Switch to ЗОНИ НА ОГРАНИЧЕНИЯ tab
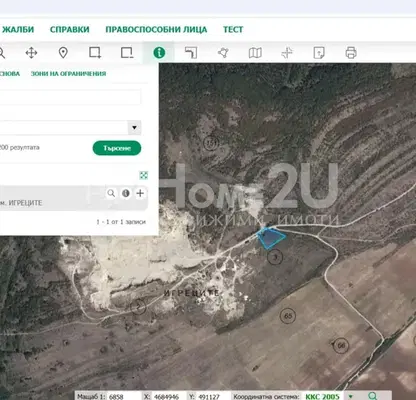Screen dimensions: 416x400 coord(68,74)
